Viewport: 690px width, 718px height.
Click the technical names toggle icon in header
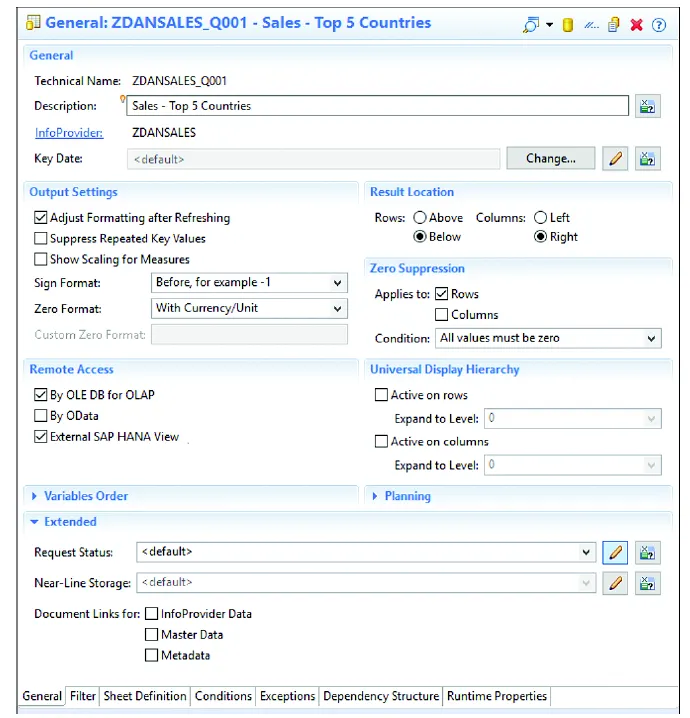591,25
